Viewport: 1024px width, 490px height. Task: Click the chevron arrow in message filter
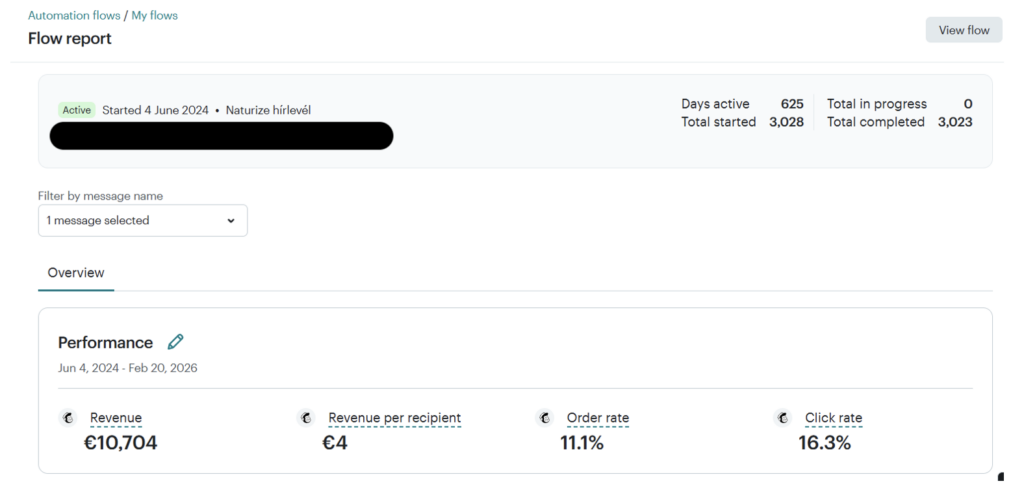[232, 221]
